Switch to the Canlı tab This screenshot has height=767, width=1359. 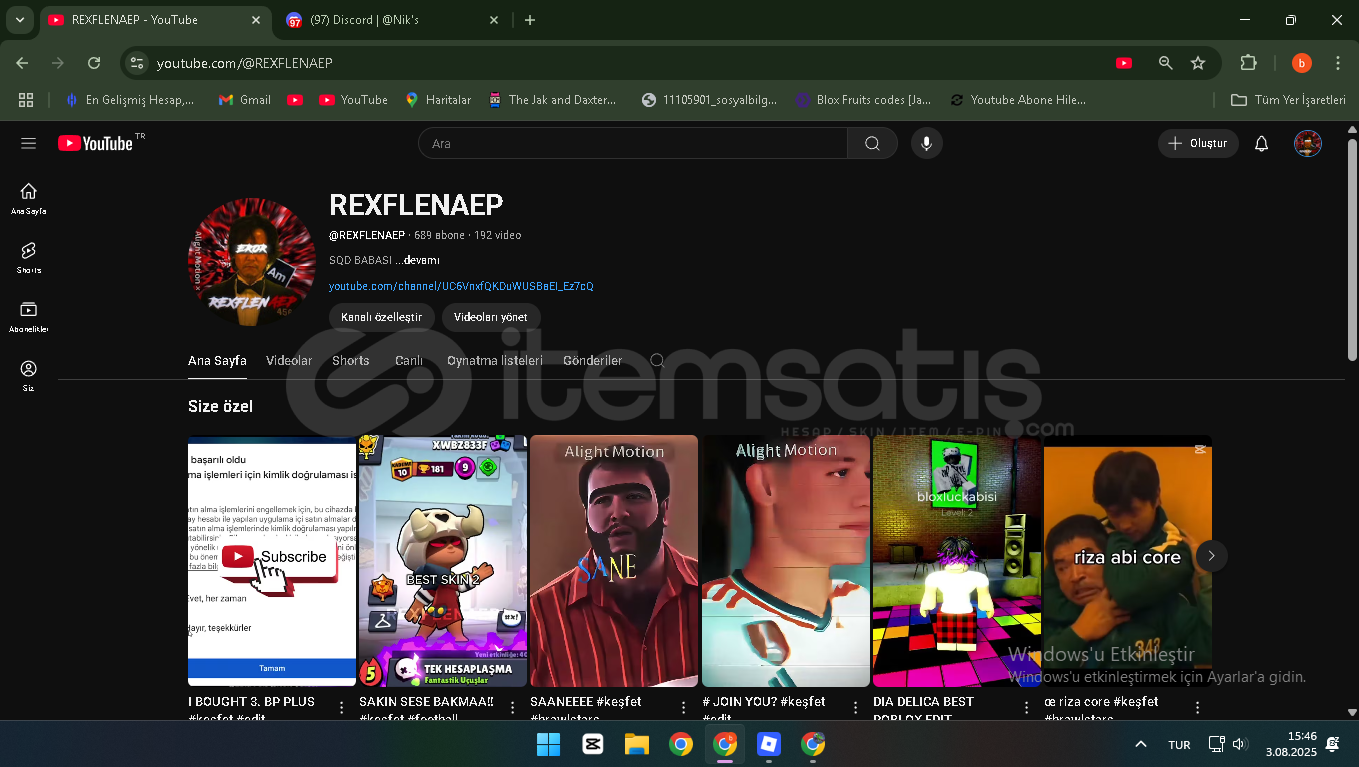[408, 360]
